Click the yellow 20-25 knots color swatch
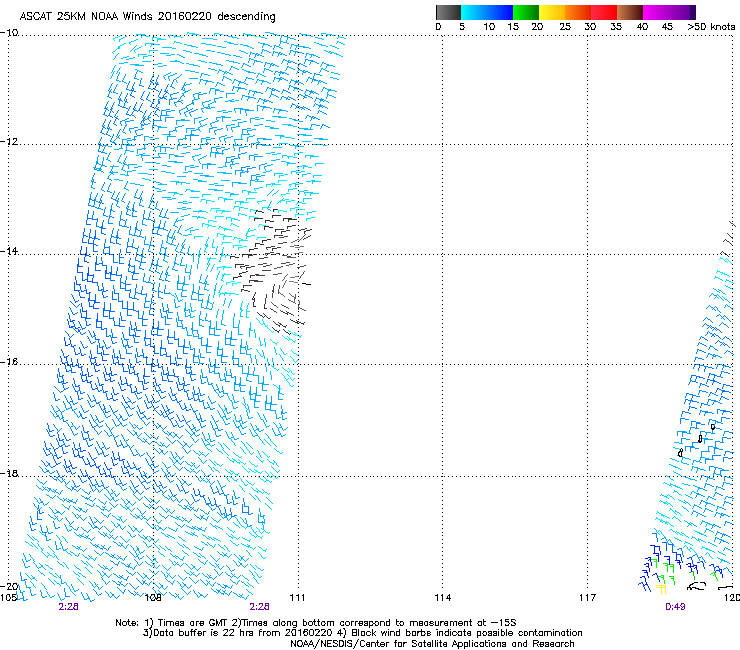 (552, 12)
